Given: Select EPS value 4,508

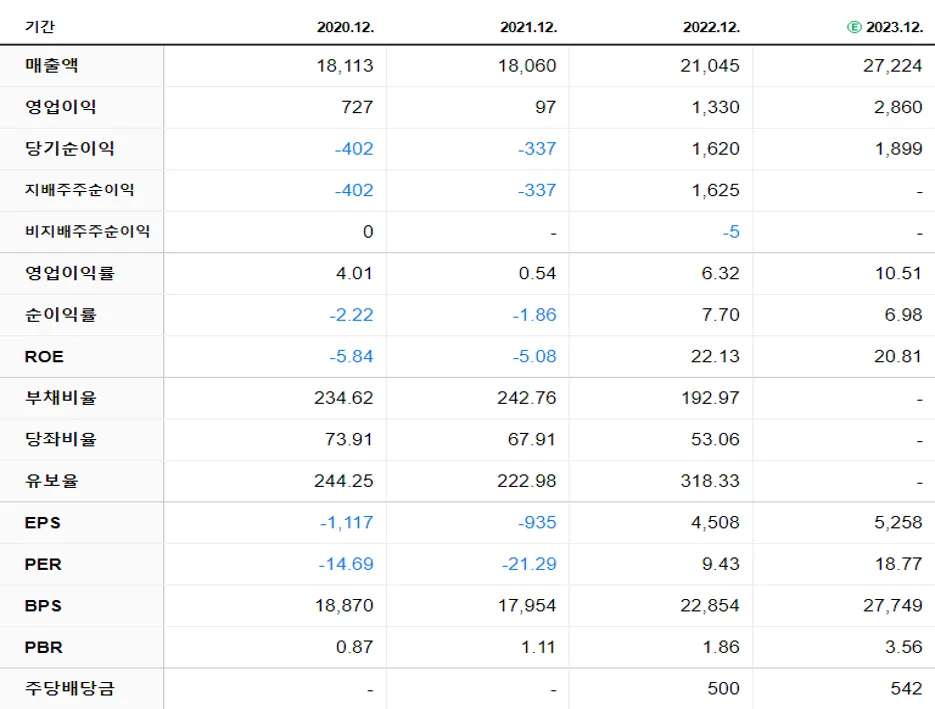Looking at the screenshot, I should tap(716, 523).
